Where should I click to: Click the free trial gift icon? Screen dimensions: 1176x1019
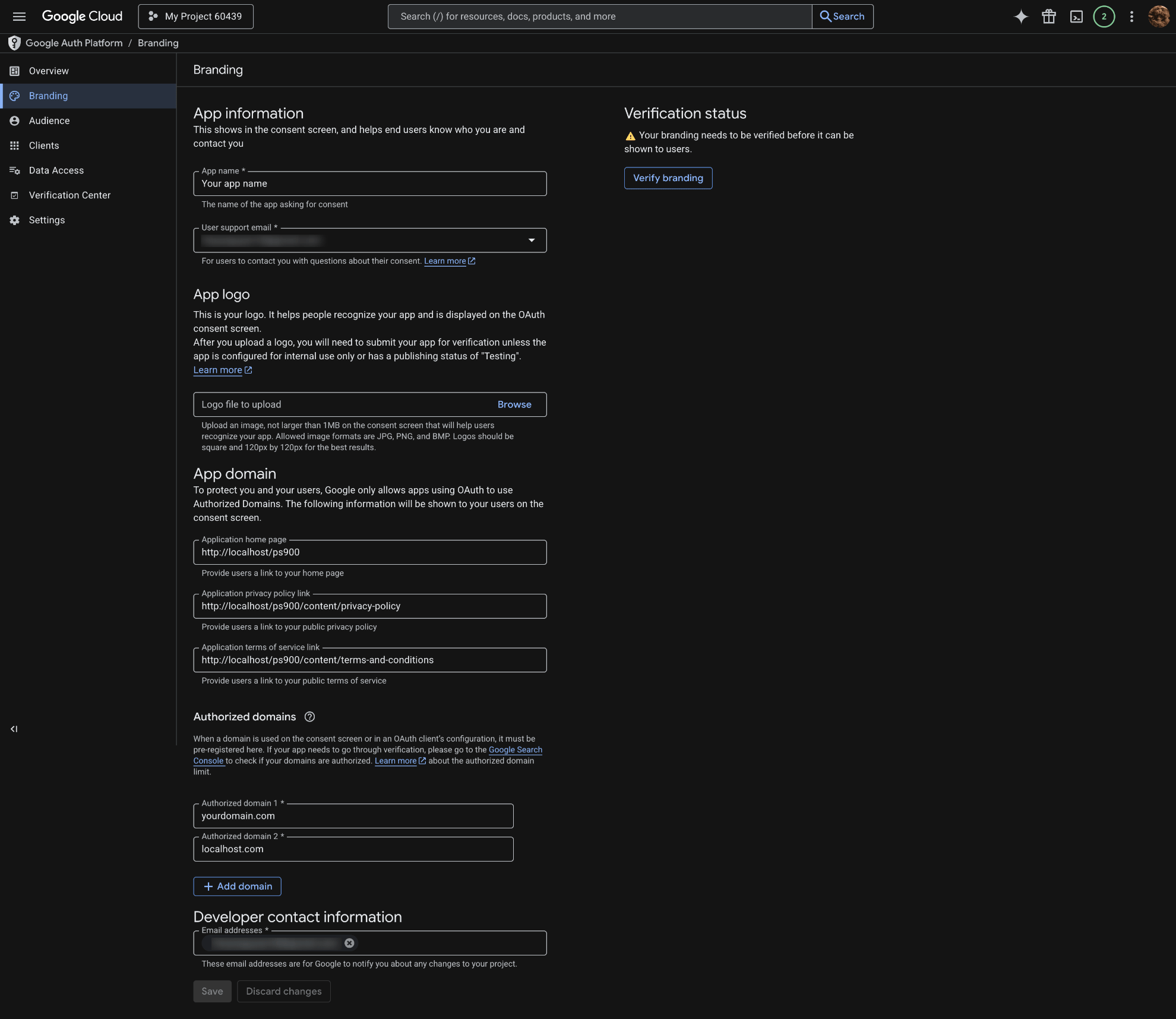coord(1048,17)
